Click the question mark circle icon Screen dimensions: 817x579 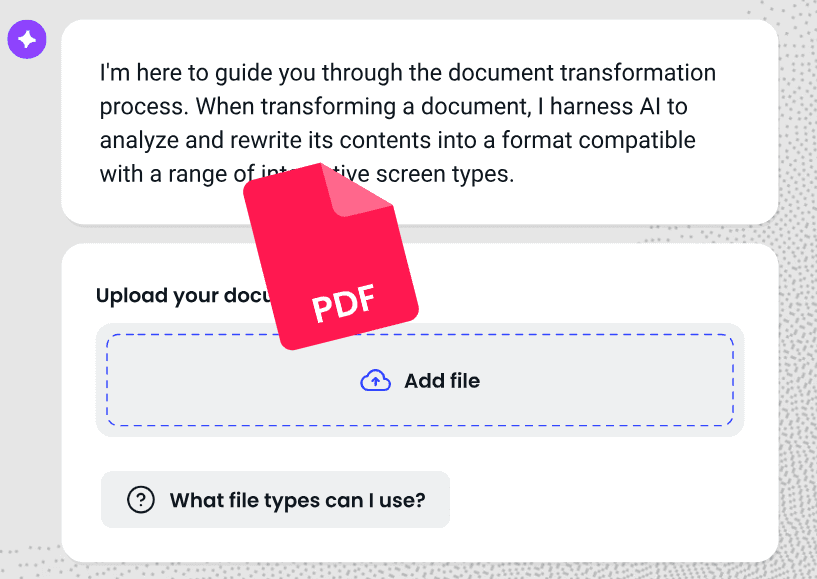pyautogui.click(x=141, y=500)
